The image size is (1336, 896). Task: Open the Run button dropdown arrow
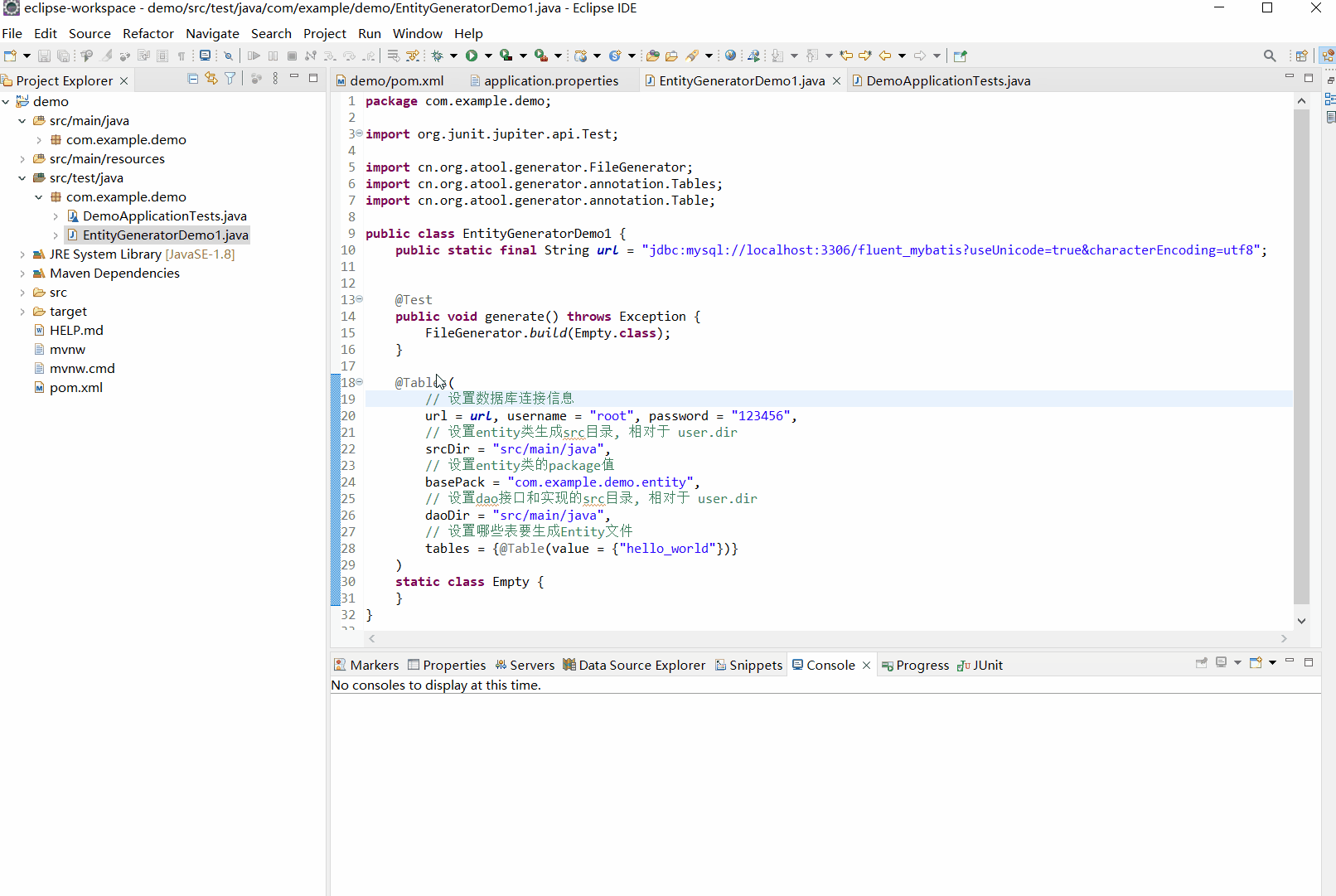(488, 56)
